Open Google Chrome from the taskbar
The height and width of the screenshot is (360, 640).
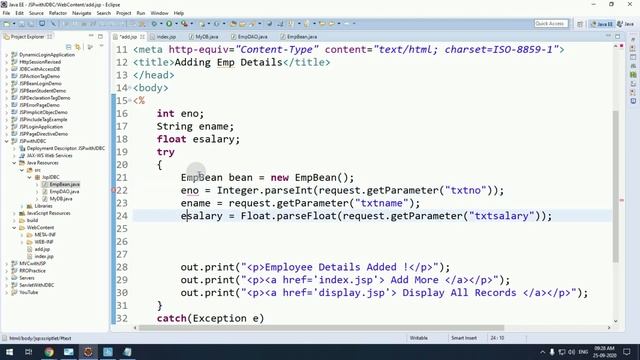pos(49,352)
